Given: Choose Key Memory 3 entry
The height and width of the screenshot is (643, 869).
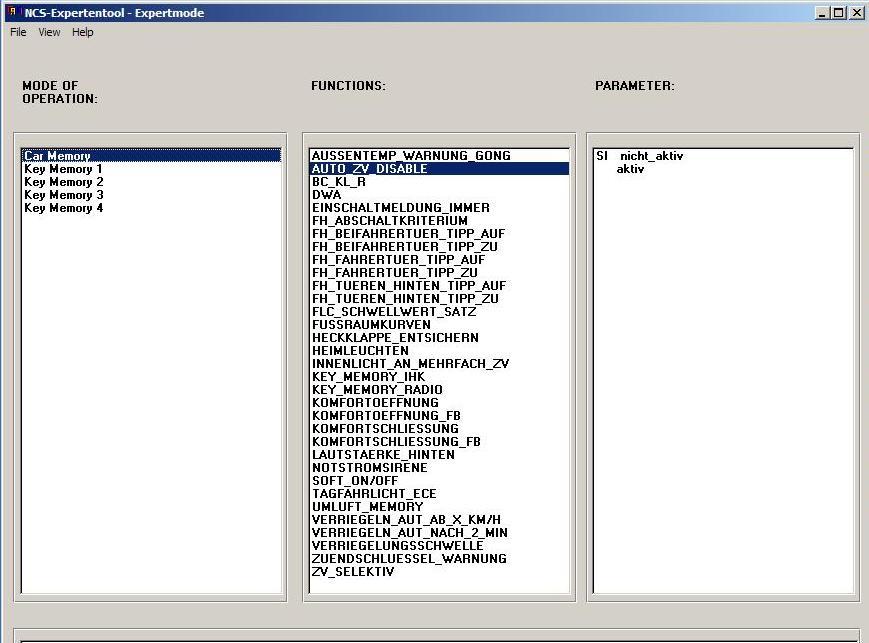Looking at the screenshot, I should pyautogui.click(x=63, y=195).
